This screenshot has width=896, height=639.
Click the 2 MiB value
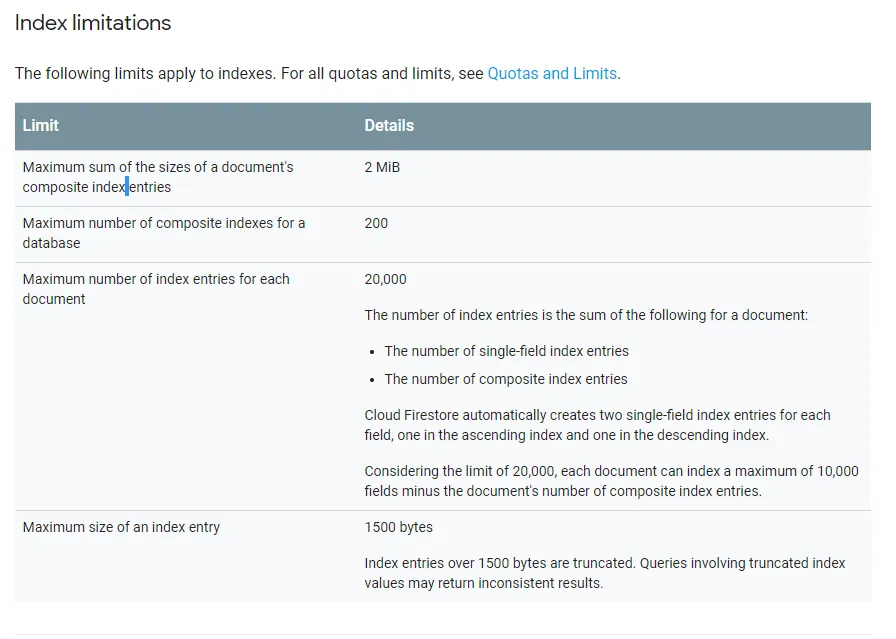click(382, 167)
